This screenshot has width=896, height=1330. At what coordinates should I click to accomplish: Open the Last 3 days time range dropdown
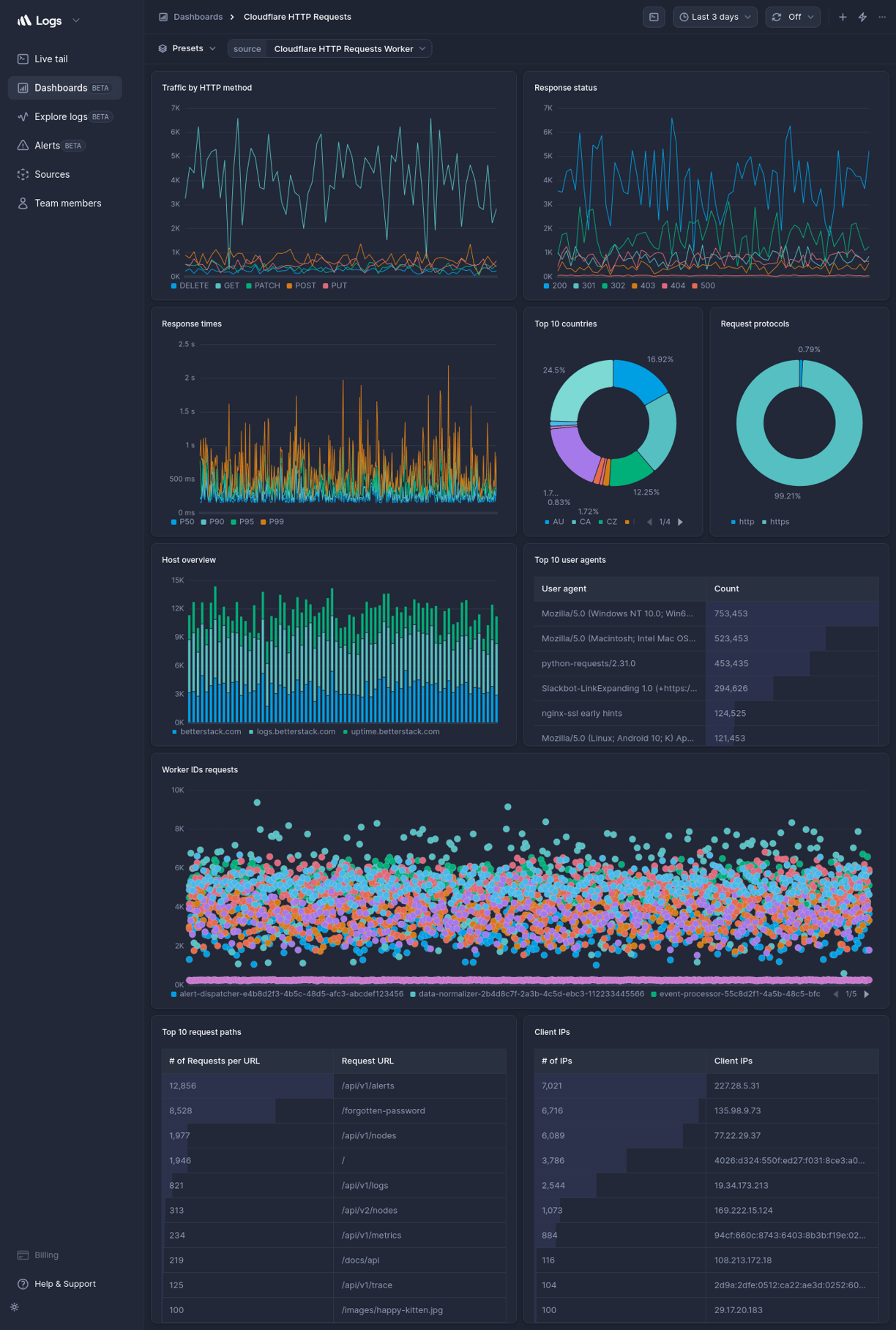[715, 17]
